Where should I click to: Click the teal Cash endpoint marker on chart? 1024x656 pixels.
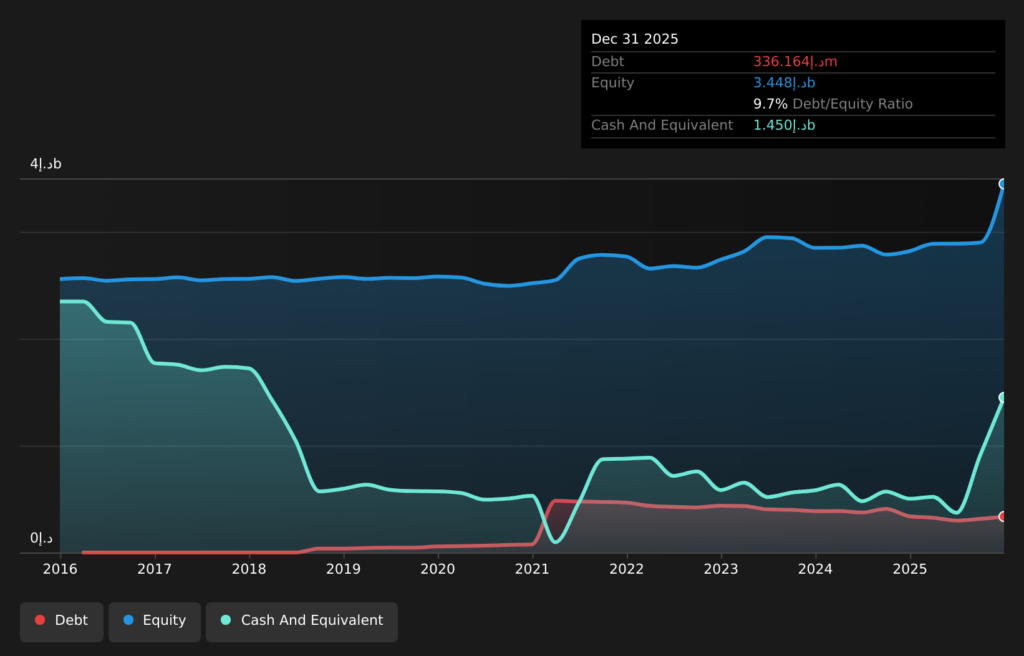click(x=1002, y=398)
